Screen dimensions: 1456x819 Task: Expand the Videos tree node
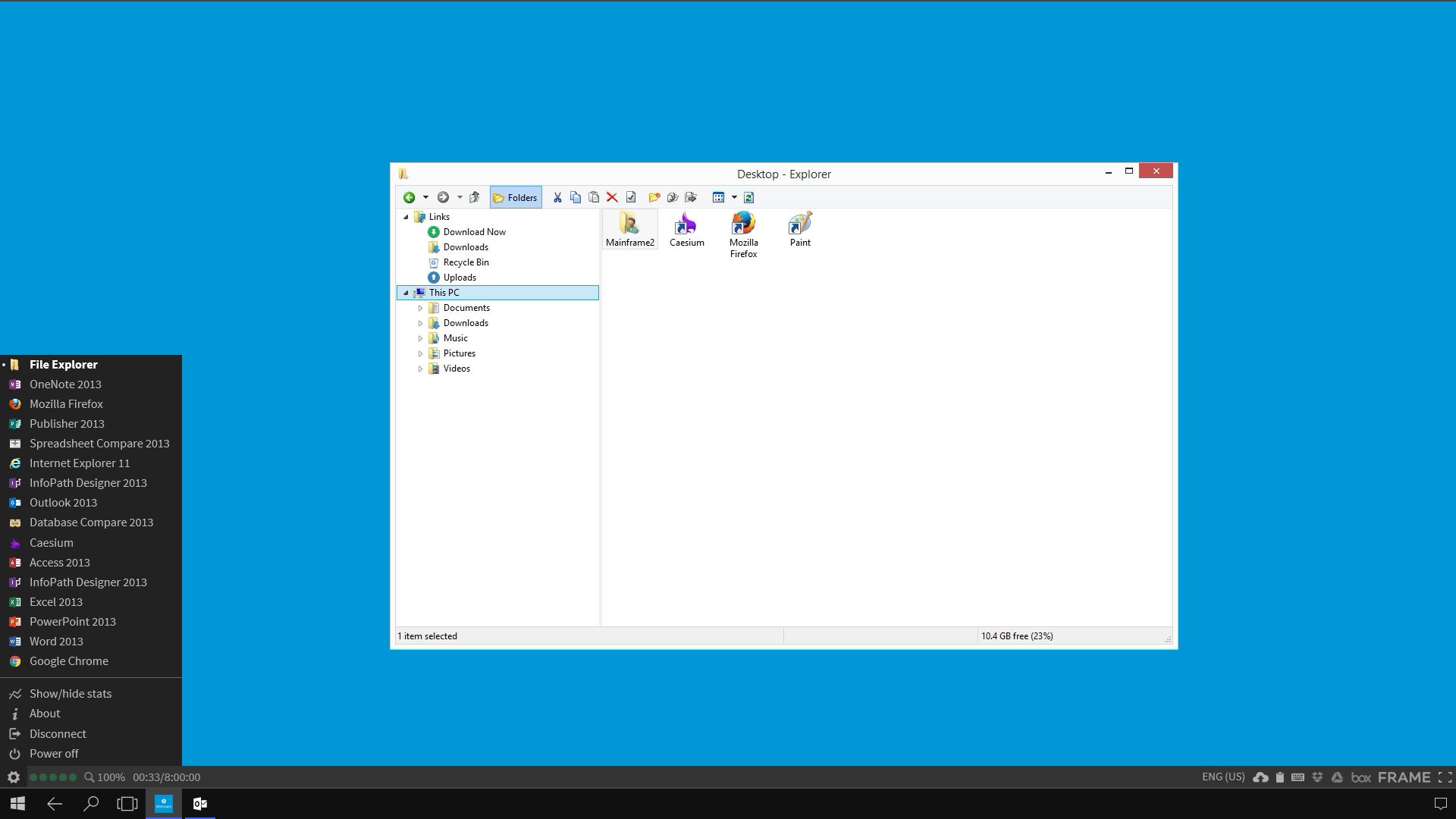[x=420, y=369]
